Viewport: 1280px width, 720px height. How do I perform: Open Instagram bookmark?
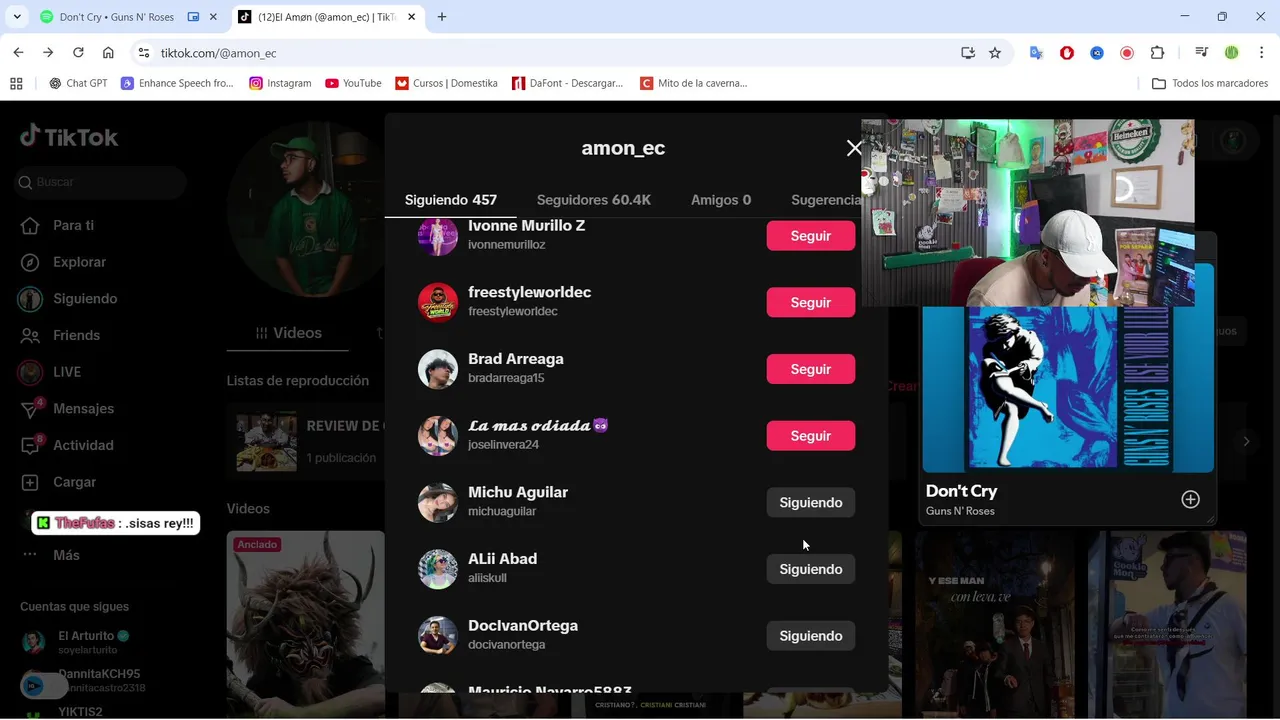point(280,83)
